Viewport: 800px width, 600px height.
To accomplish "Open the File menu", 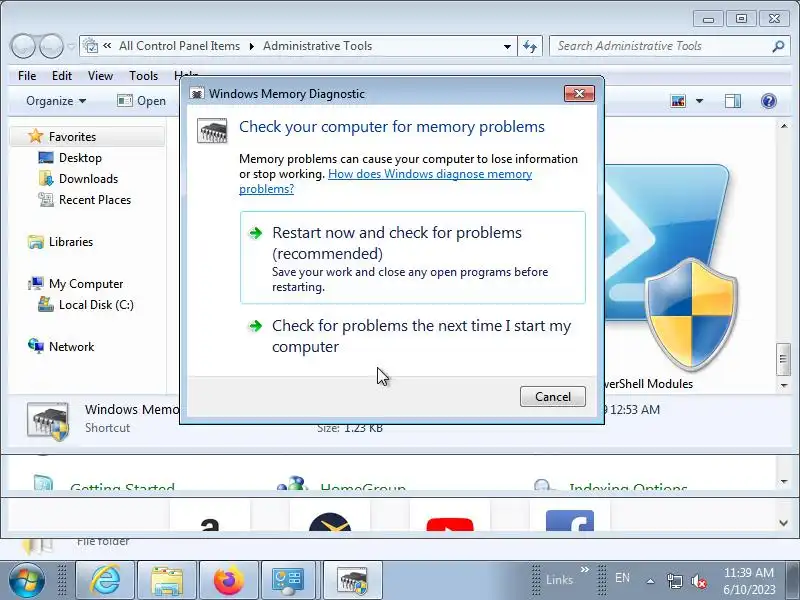I will point(27,76).
